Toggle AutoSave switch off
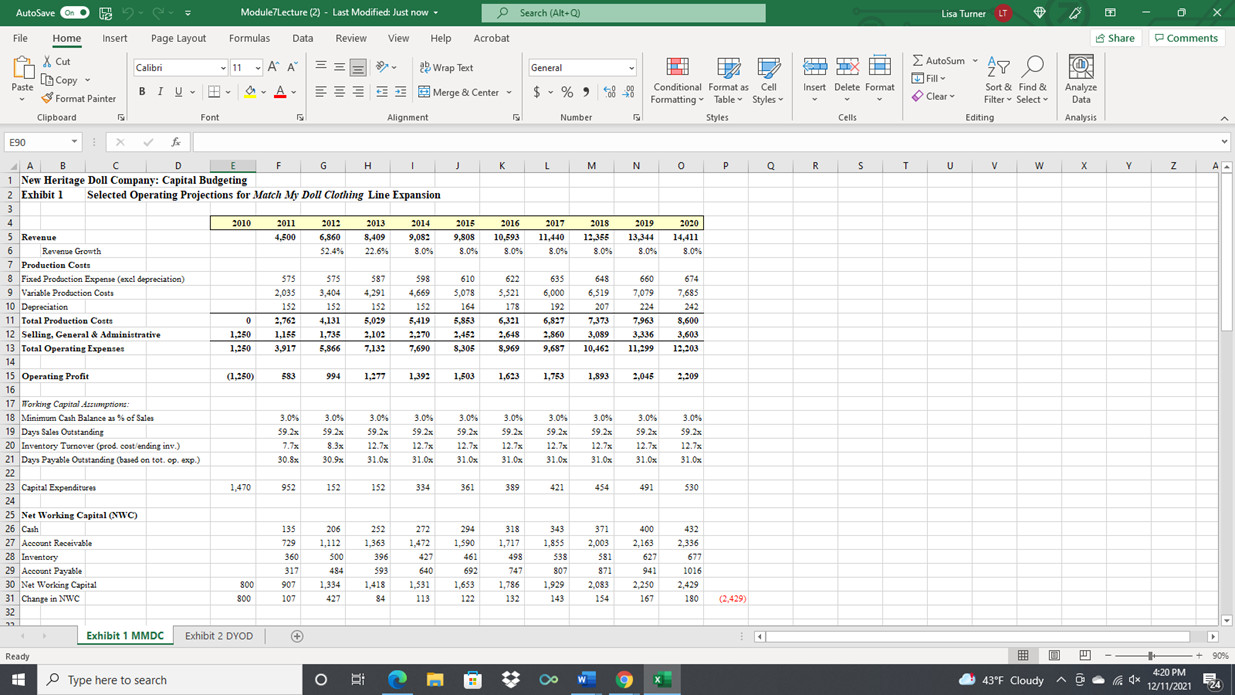Screen dimensions: 1235x695 [75, 13]
